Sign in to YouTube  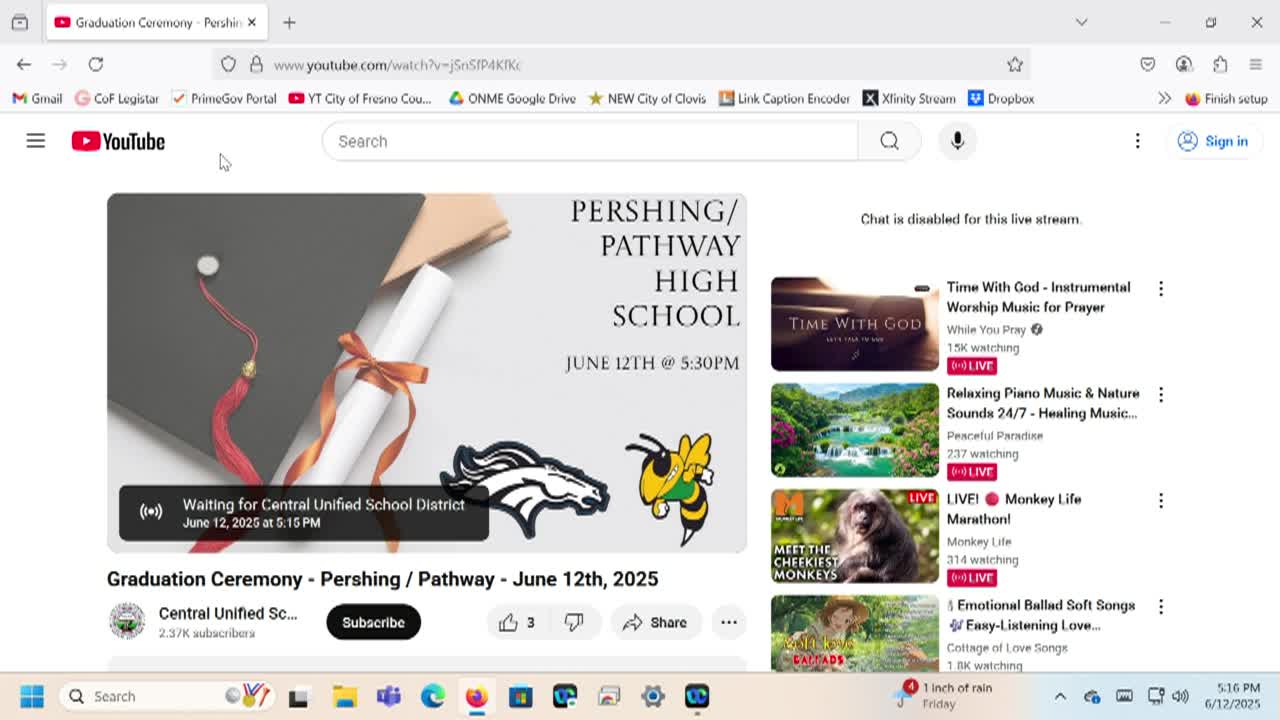[1213, 141]
